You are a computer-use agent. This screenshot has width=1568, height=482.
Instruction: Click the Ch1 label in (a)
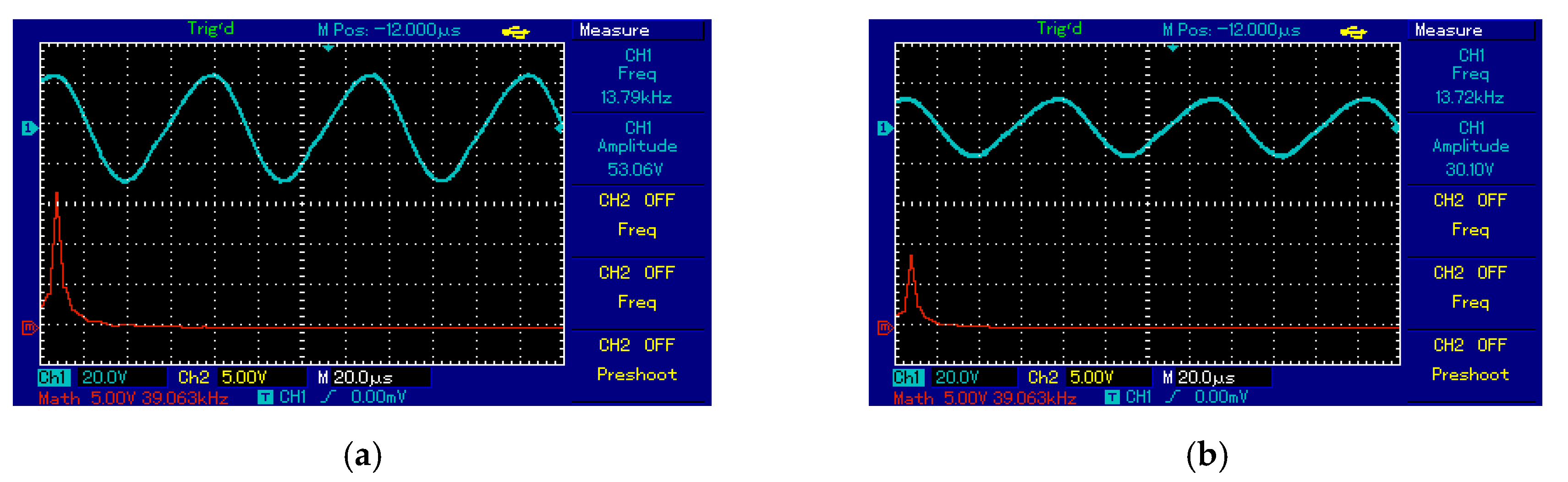(x=54, y=378)
